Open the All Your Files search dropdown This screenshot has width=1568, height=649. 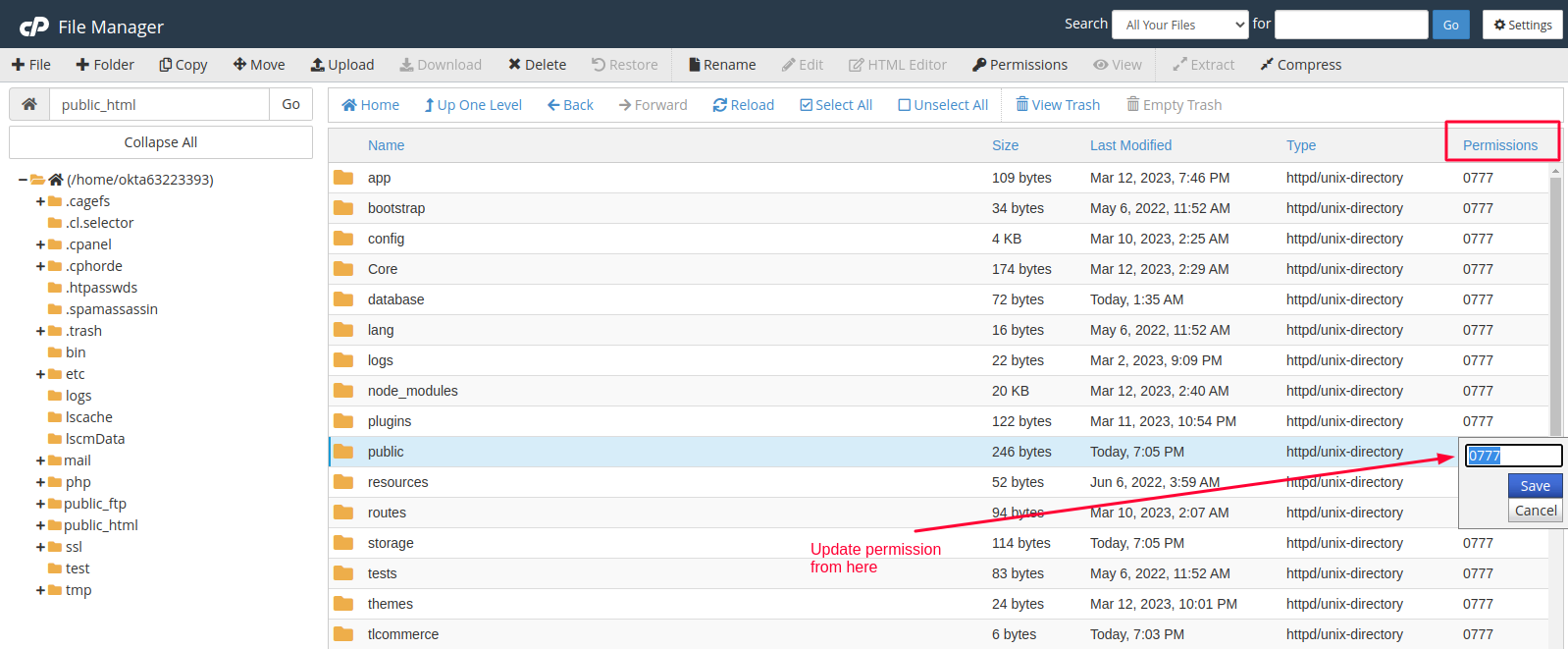(1185, 25)
